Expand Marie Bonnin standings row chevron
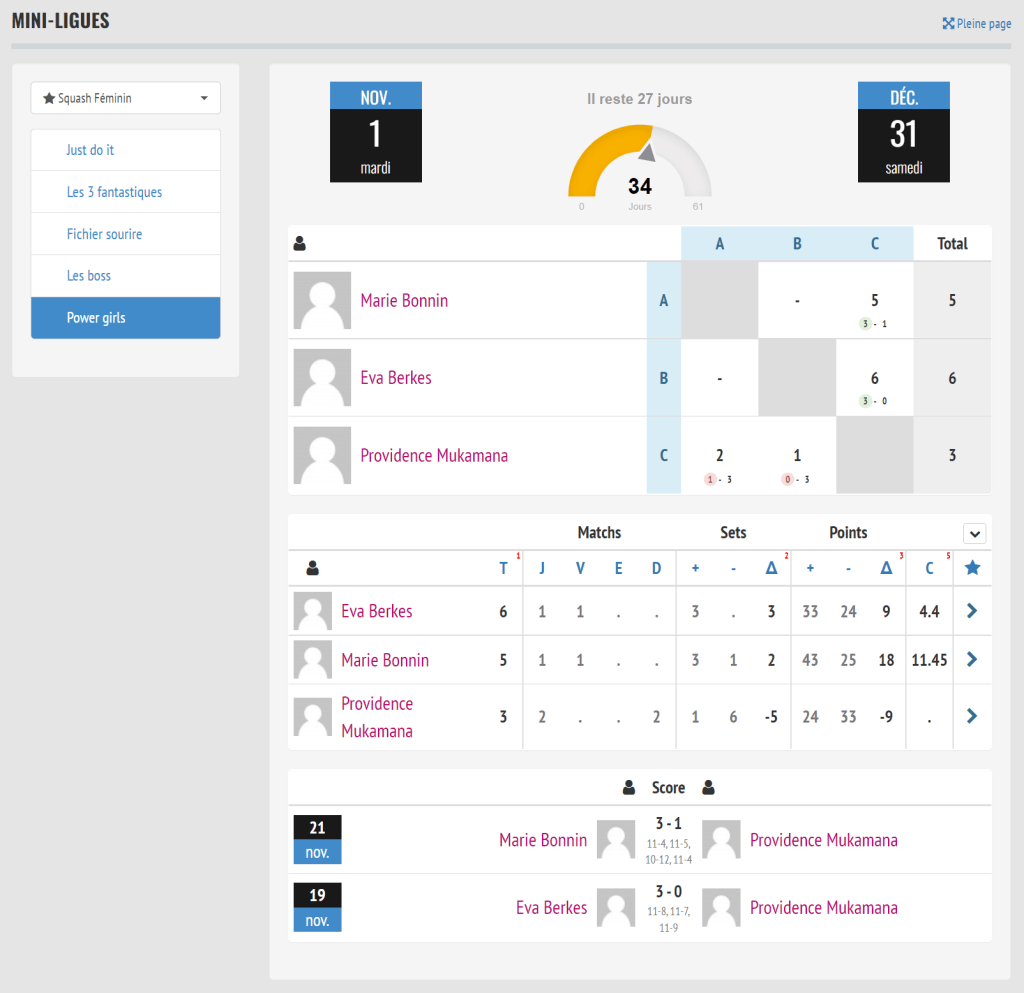Screen dimensions: 1024x993 [x=972, y=660]
